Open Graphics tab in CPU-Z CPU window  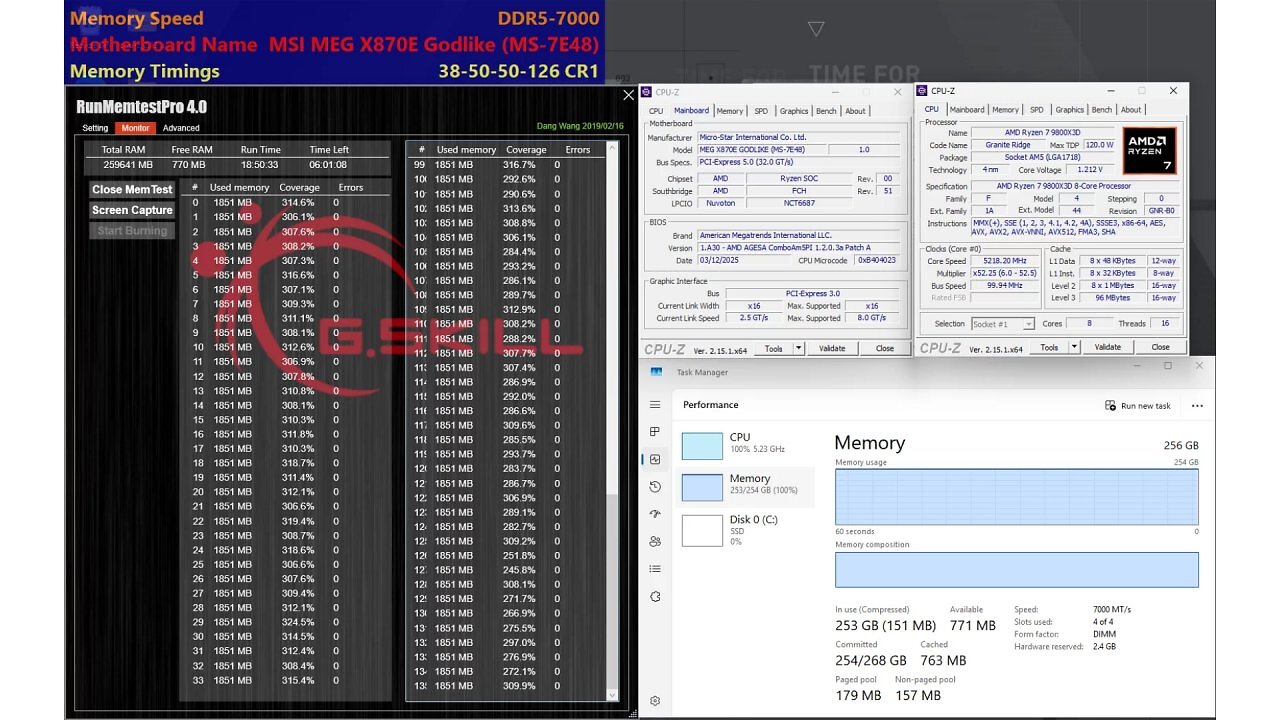click(1069, 110)
